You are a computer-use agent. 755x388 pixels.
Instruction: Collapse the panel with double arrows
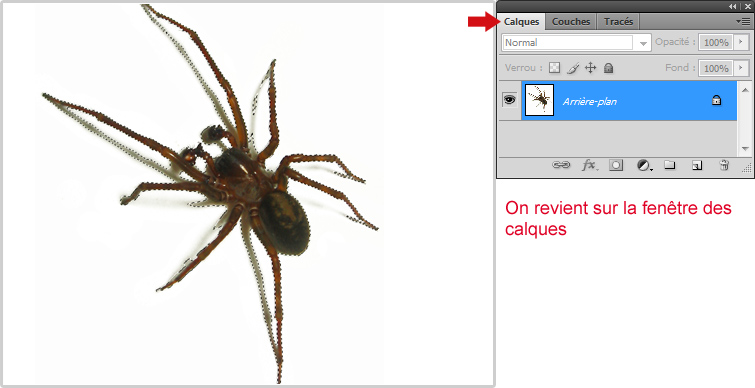tap(733, 7)
